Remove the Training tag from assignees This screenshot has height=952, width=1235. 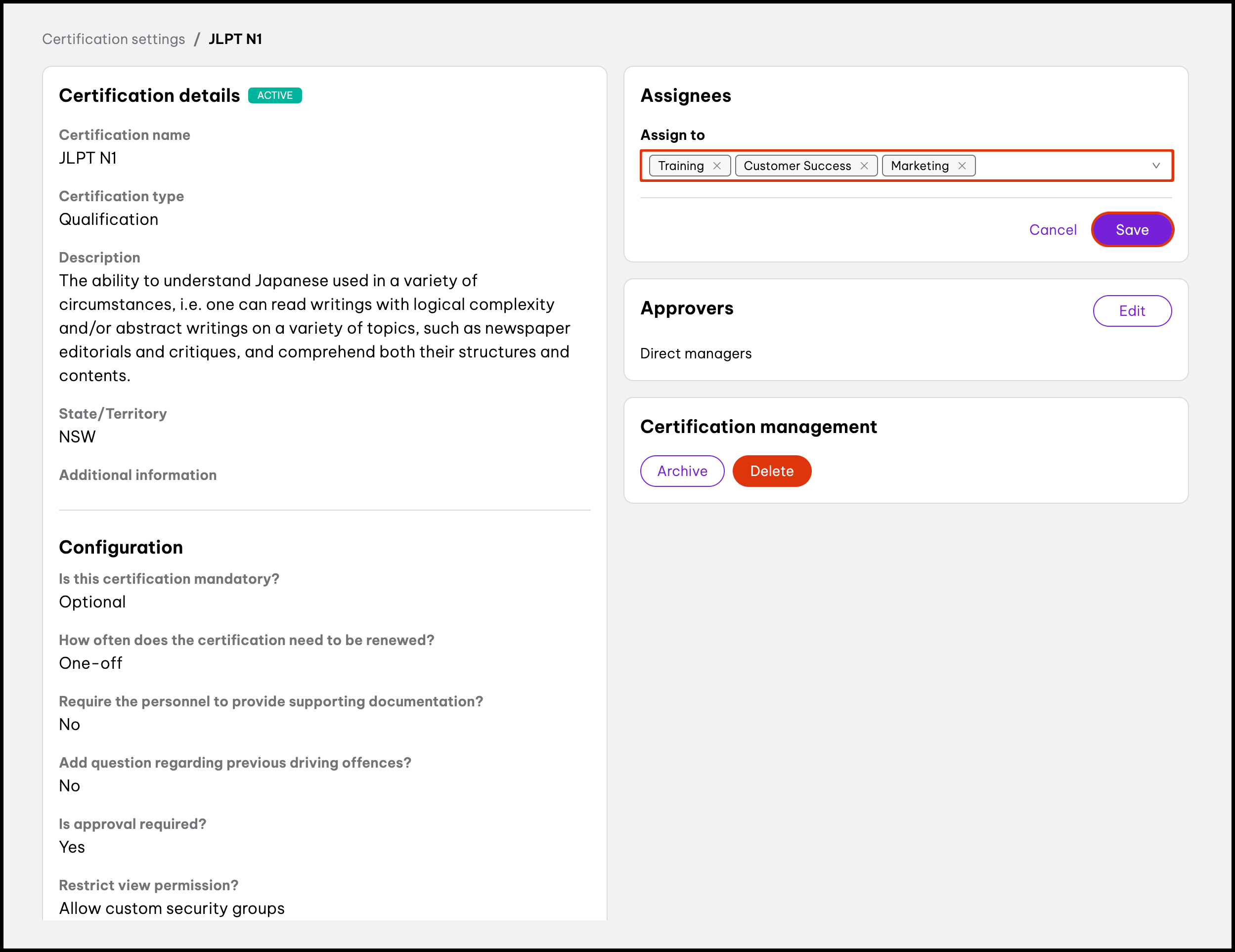(x=716, y=166)
